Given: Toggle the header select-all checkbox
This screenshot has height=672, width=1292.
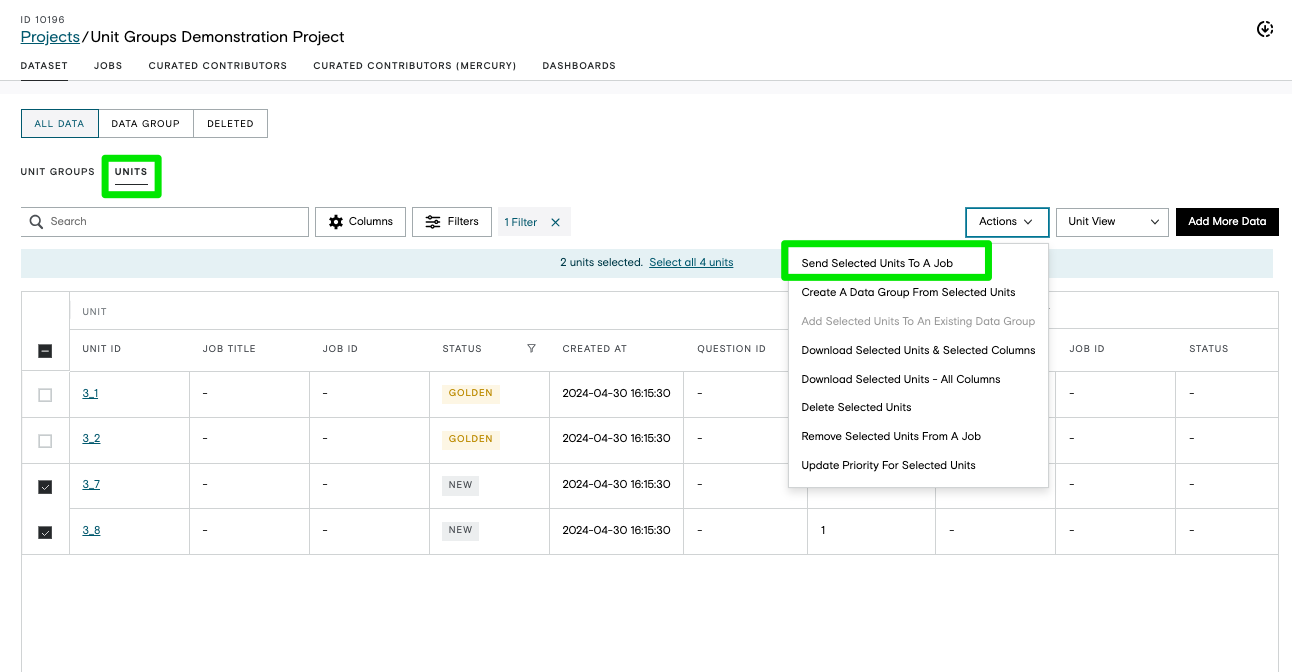Looking at the screenshot, I should click(45, 351).
